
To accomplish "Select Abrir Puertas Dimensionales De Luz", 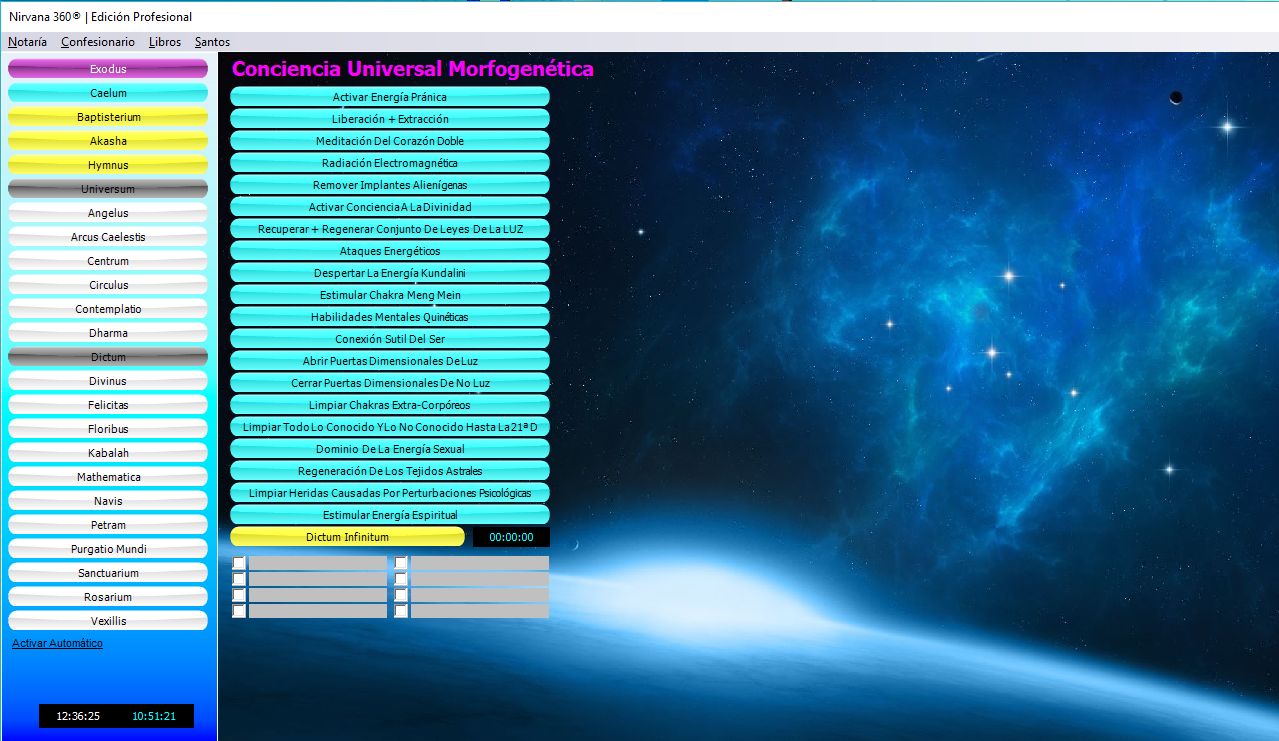I will pyautogui.click(x=390, y=361).
